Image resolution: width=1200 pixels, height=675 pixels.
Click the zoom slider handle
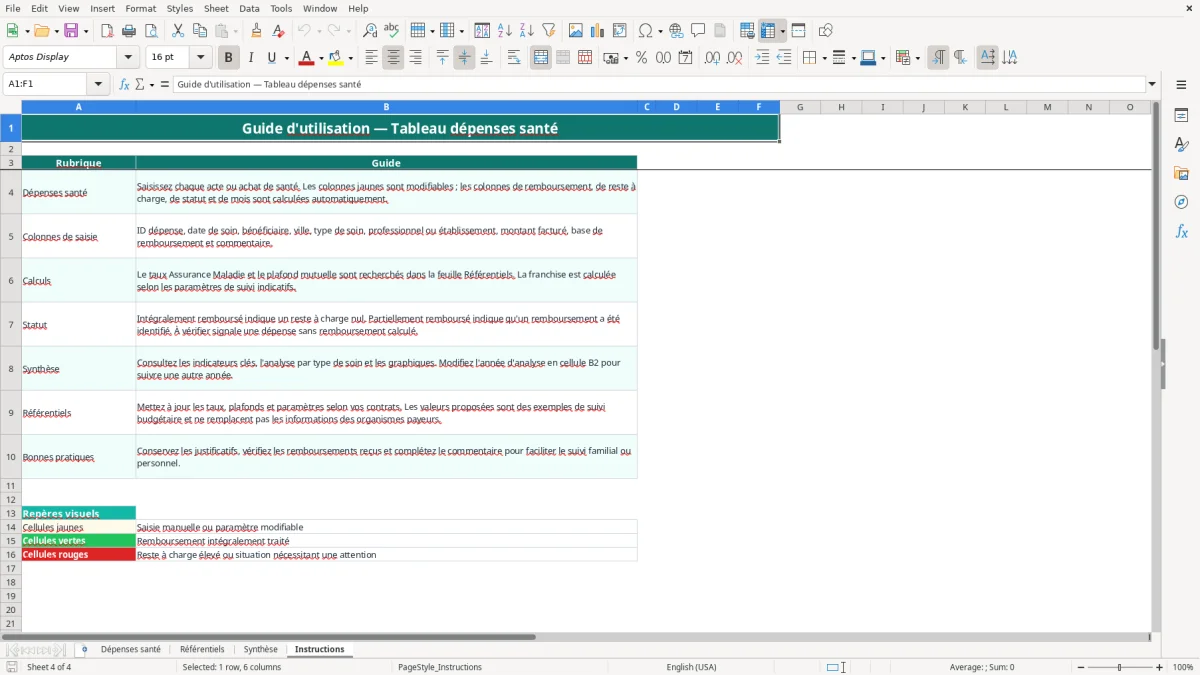(1119, 667)
